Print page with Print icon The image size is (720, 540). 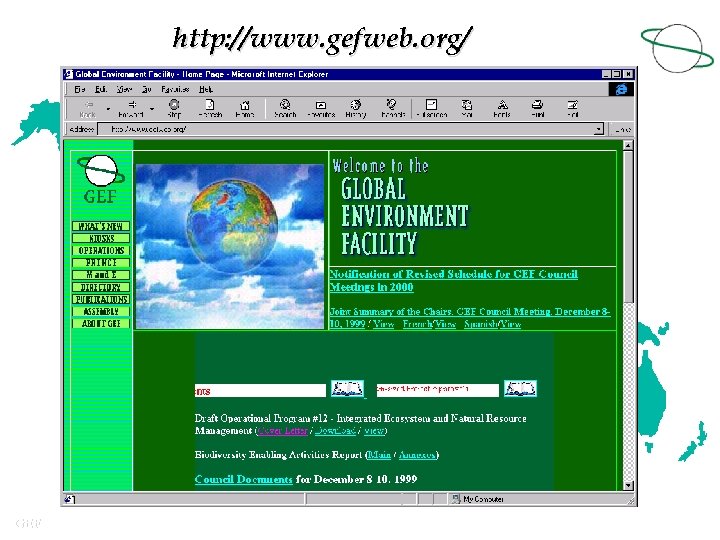tap(538, 109)
